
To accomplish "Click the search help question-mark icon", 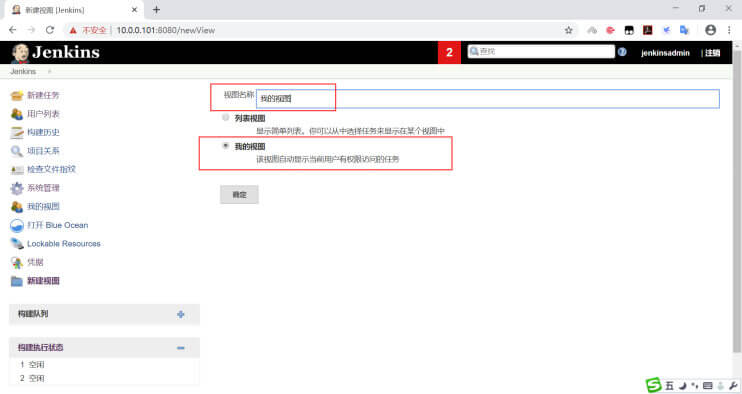I will [622, 52].
